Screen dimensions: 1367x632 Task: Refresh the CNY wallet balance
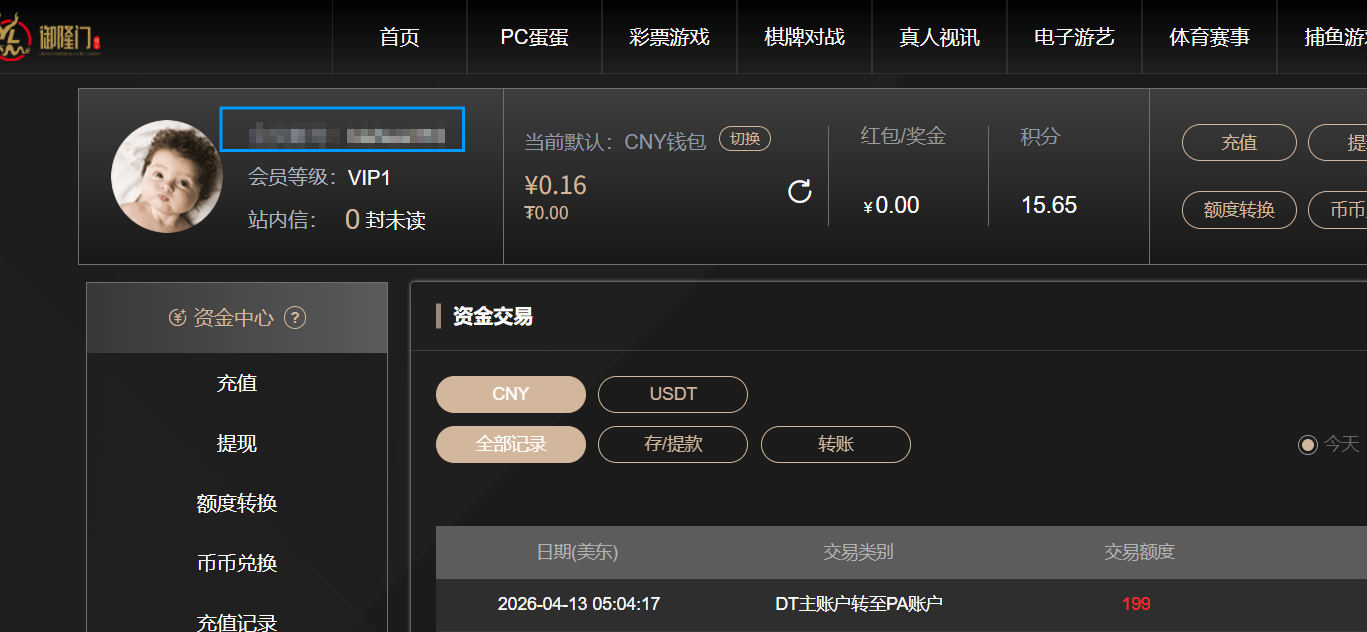[800, 191]
